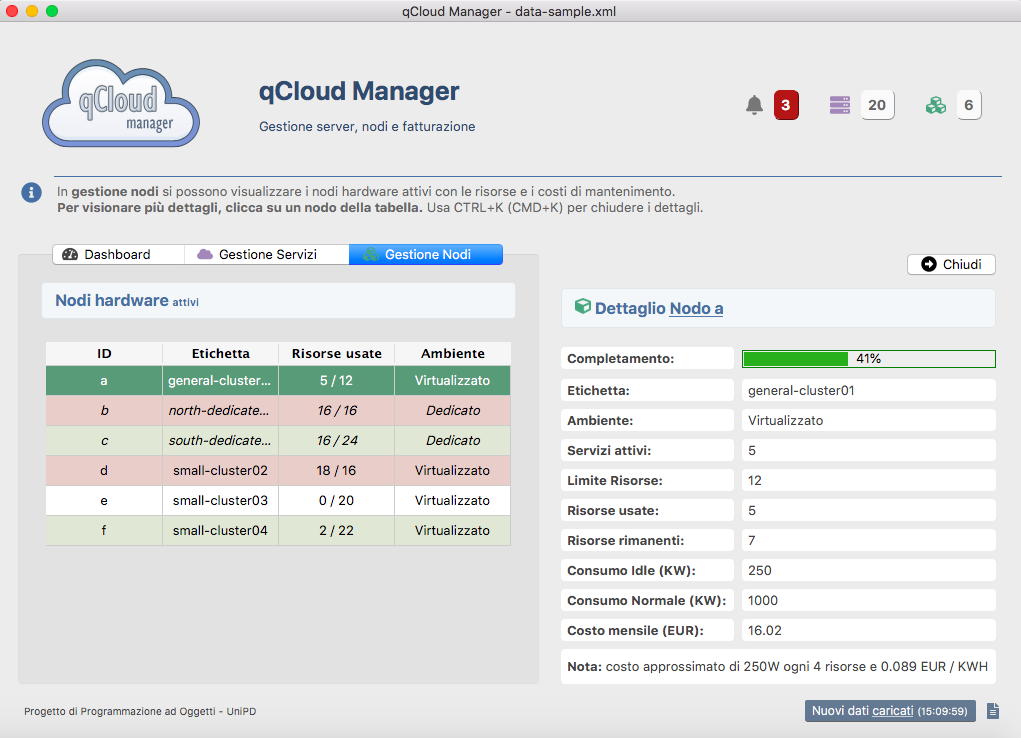The width and height of the screenshot is (1021, 738).
Task: Sort table by Risorse usate column header
Action: click(336, 353)
